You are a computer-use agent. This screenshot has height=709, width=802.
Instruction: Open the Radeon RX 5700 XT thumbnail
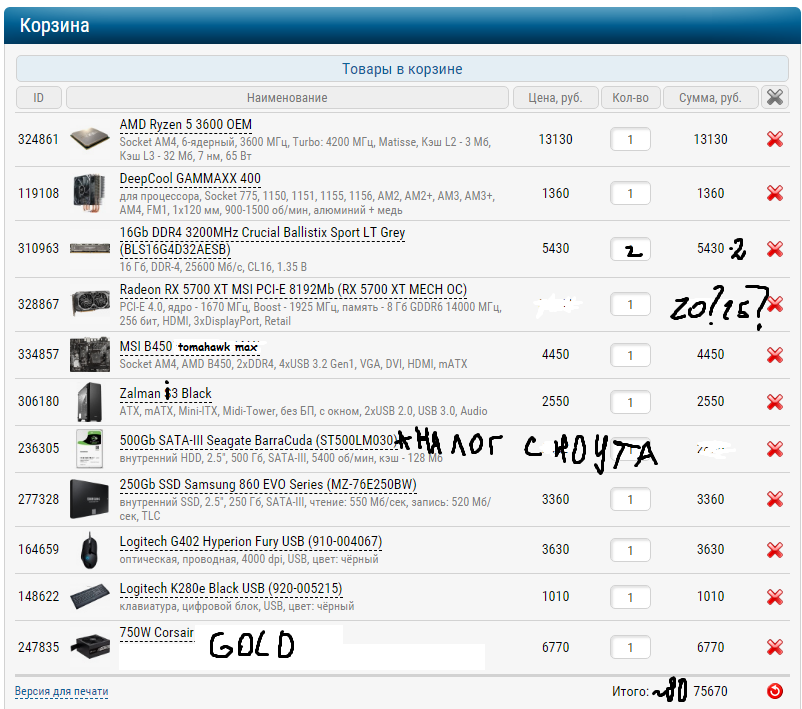(x=90, y=302)
